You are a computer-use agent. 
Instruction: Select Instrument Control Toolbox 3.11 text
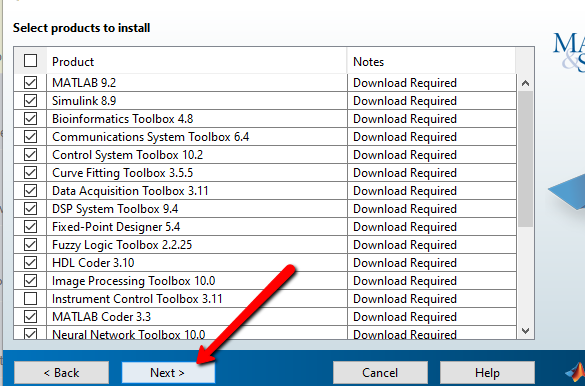coord(137,299)
